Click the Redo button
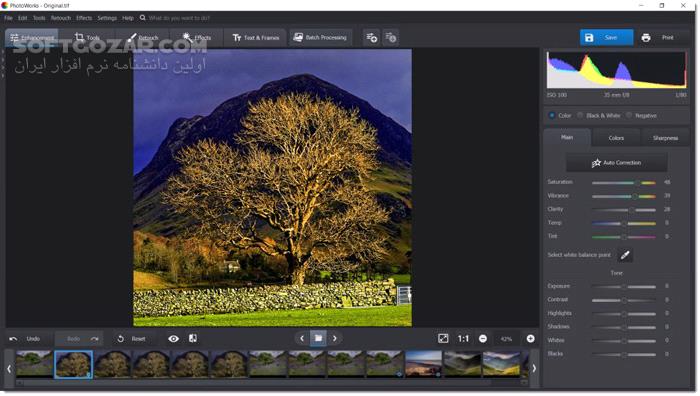Screen dimensions: 700x396 coord(79,339)
